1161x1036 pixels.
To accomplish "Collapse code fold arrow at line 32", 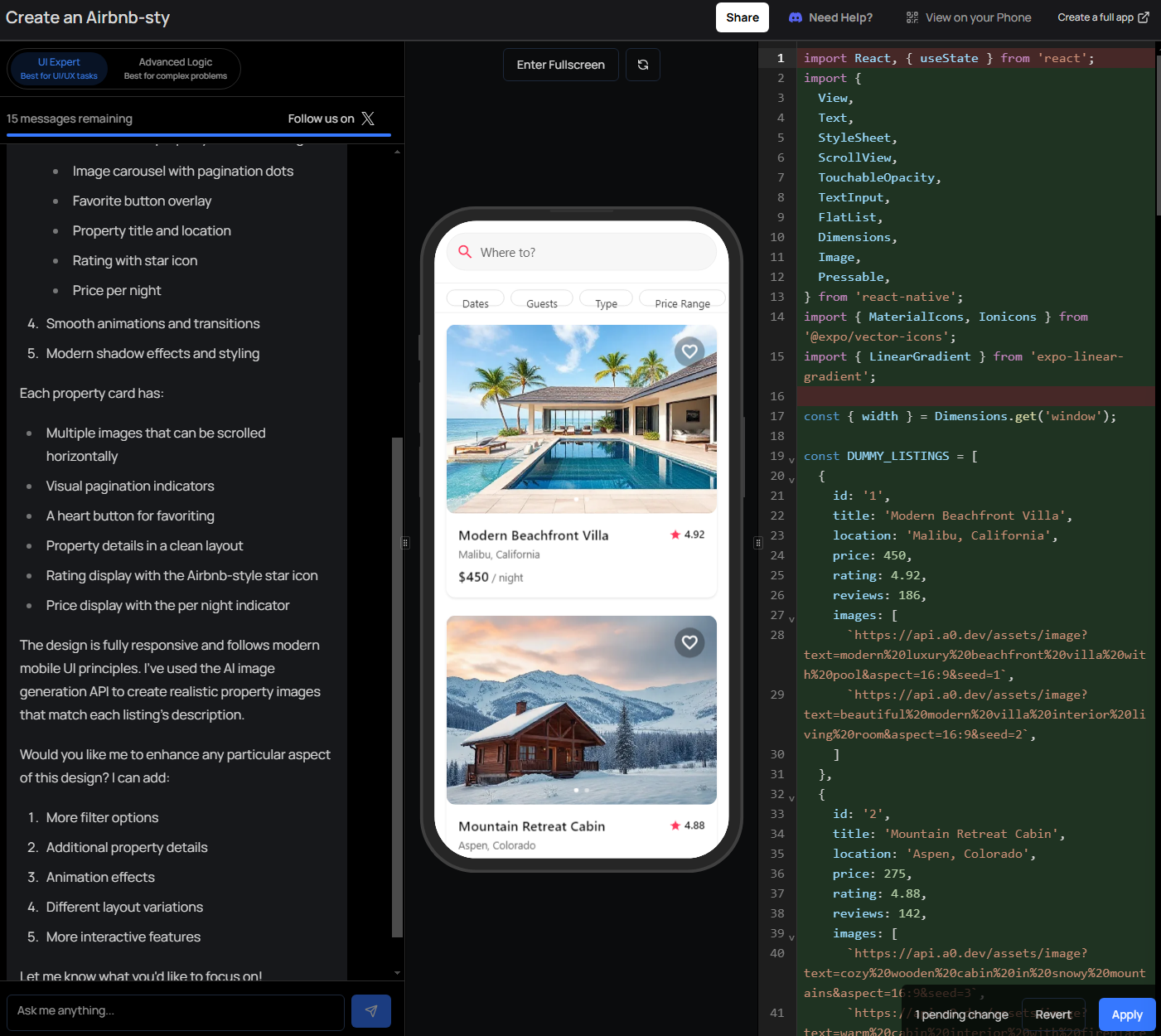I will click(x=791, y=797).
